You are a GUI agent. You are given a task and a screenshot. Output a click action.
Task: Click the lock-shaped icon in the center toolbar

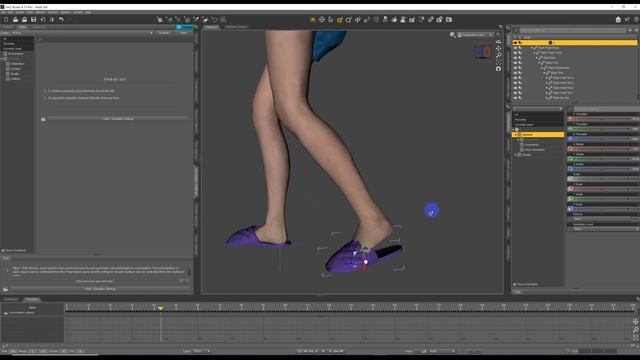point(440,20)
